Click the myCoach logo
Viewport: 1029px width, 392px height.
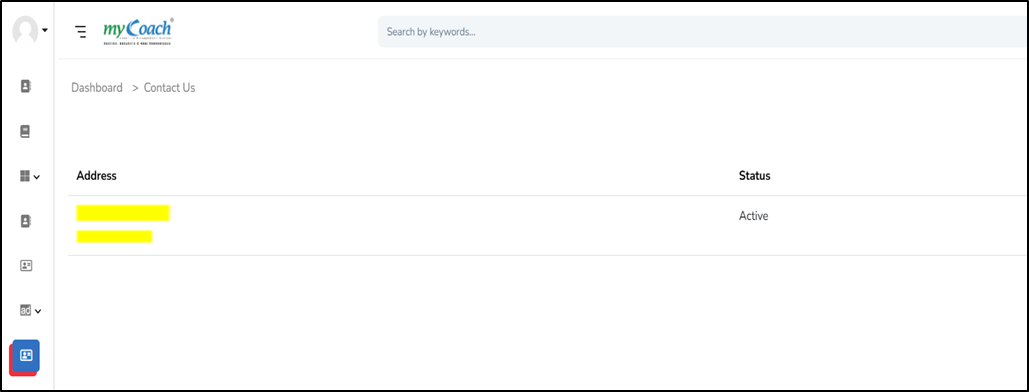tap(138, 32)
